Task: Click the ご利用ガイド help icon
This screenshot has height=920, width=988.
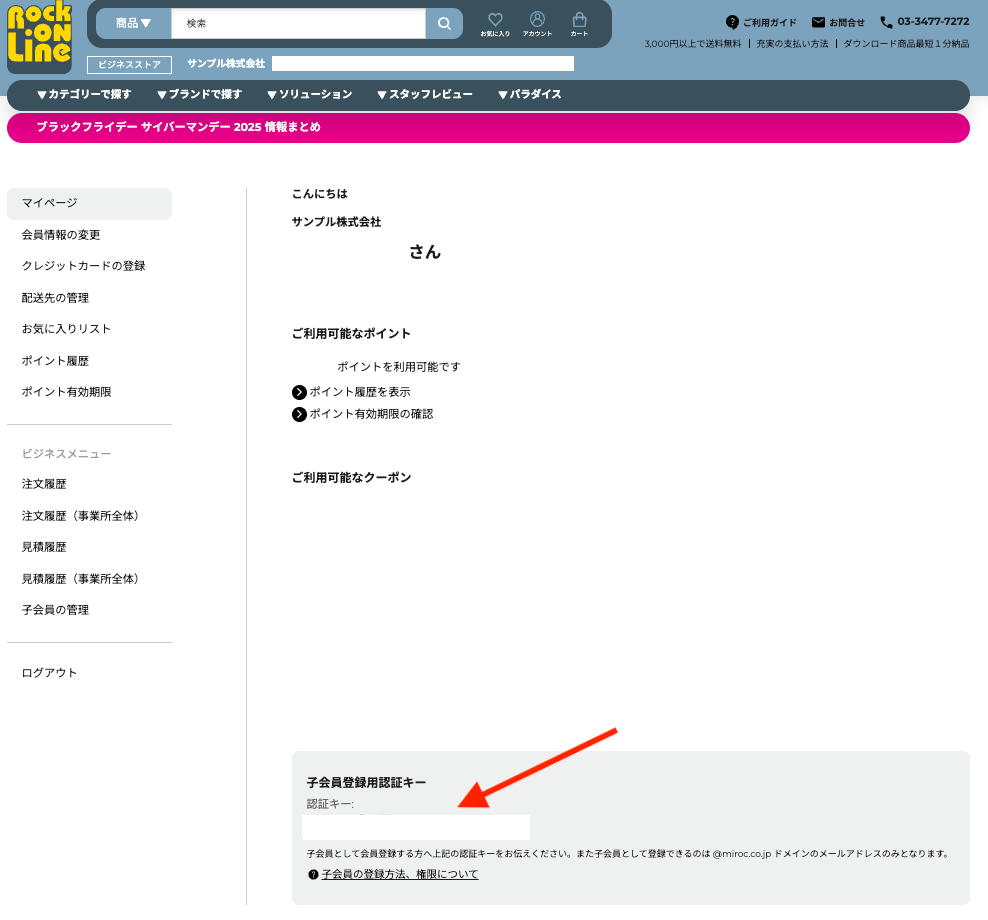Action: (732, 22)
